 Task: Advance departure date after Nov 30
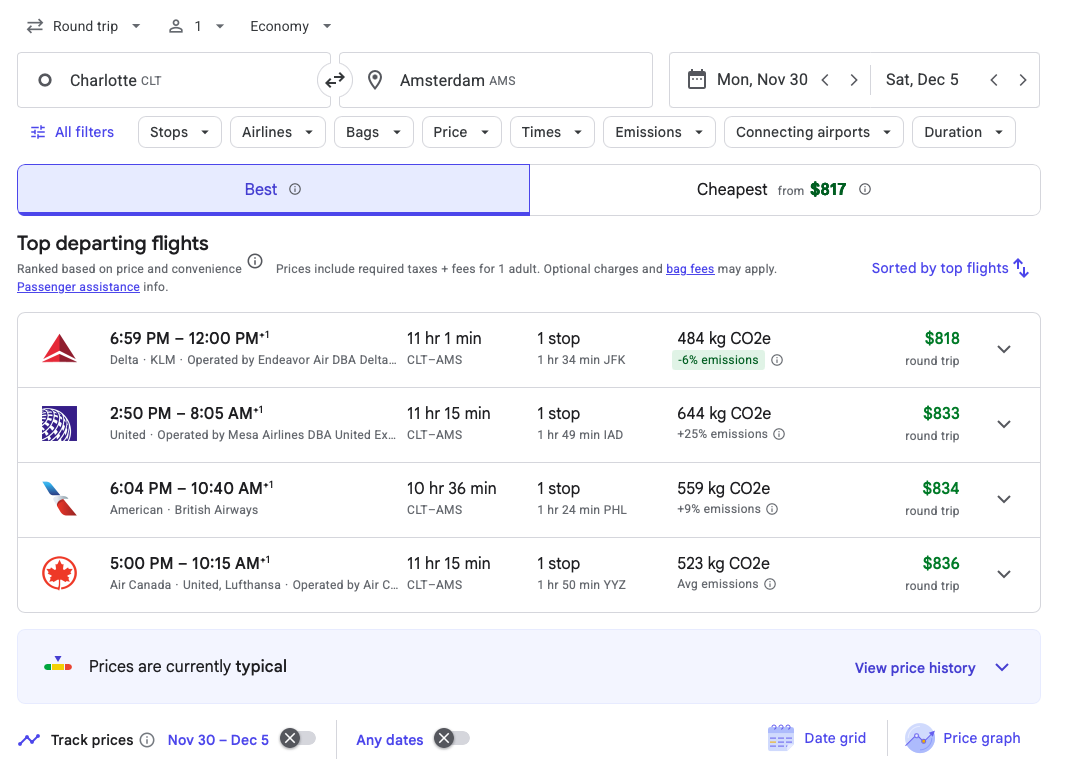tap(854, 79)
